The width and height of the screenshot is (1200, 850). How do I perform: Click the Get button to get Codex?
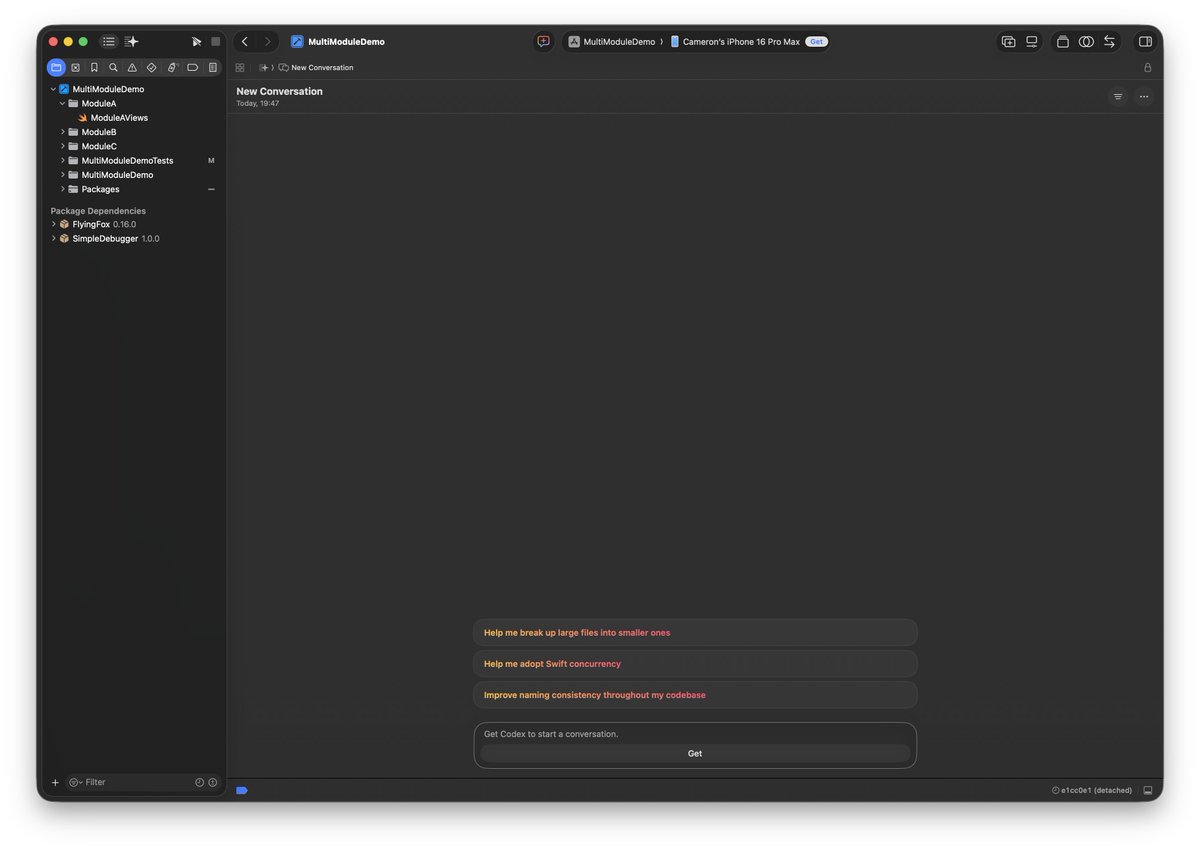(x=695, y=754)
